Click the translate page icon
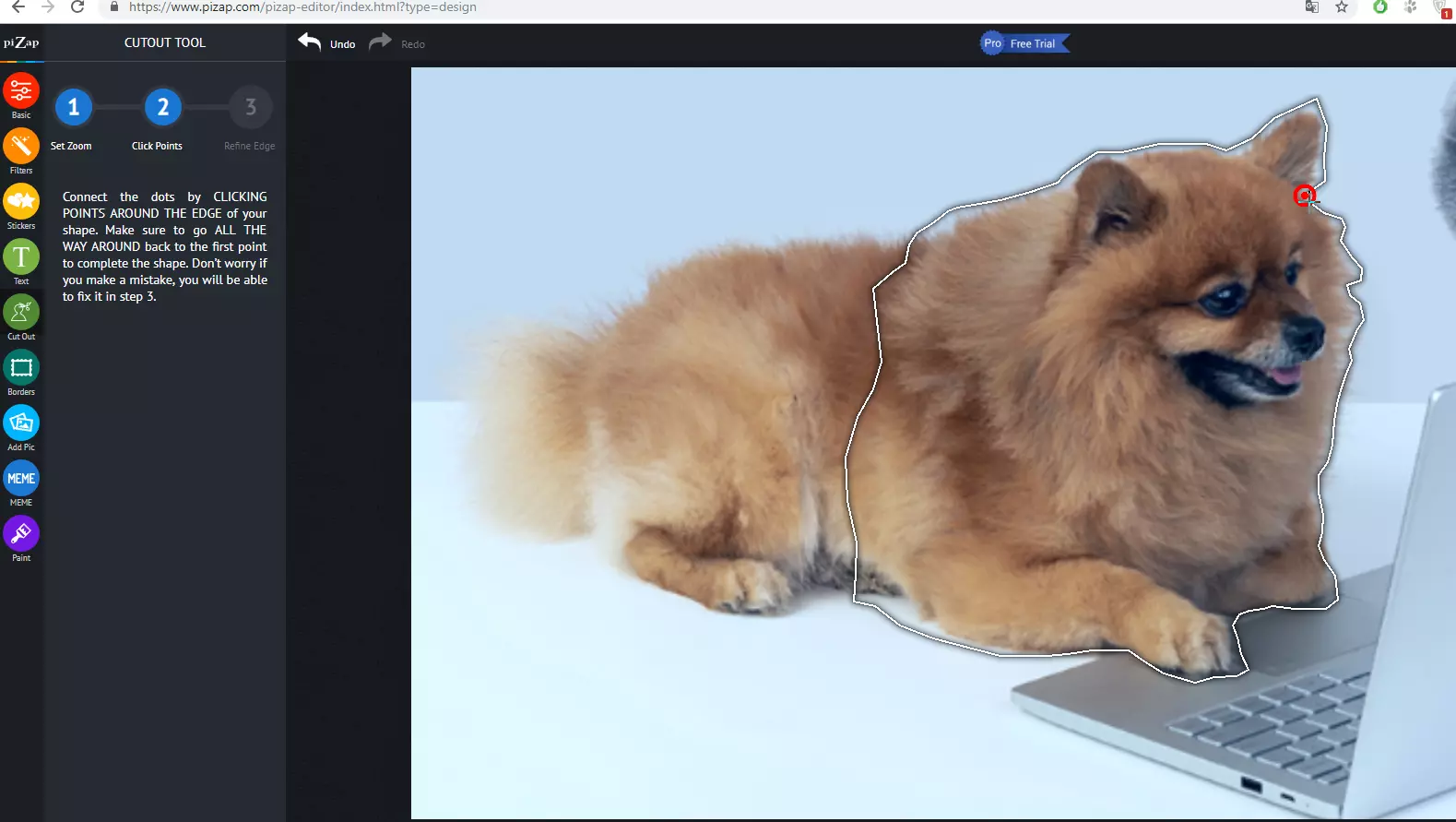This screenshot has width=1456, height=822. pyautogui.click(x=1312, y=7)
